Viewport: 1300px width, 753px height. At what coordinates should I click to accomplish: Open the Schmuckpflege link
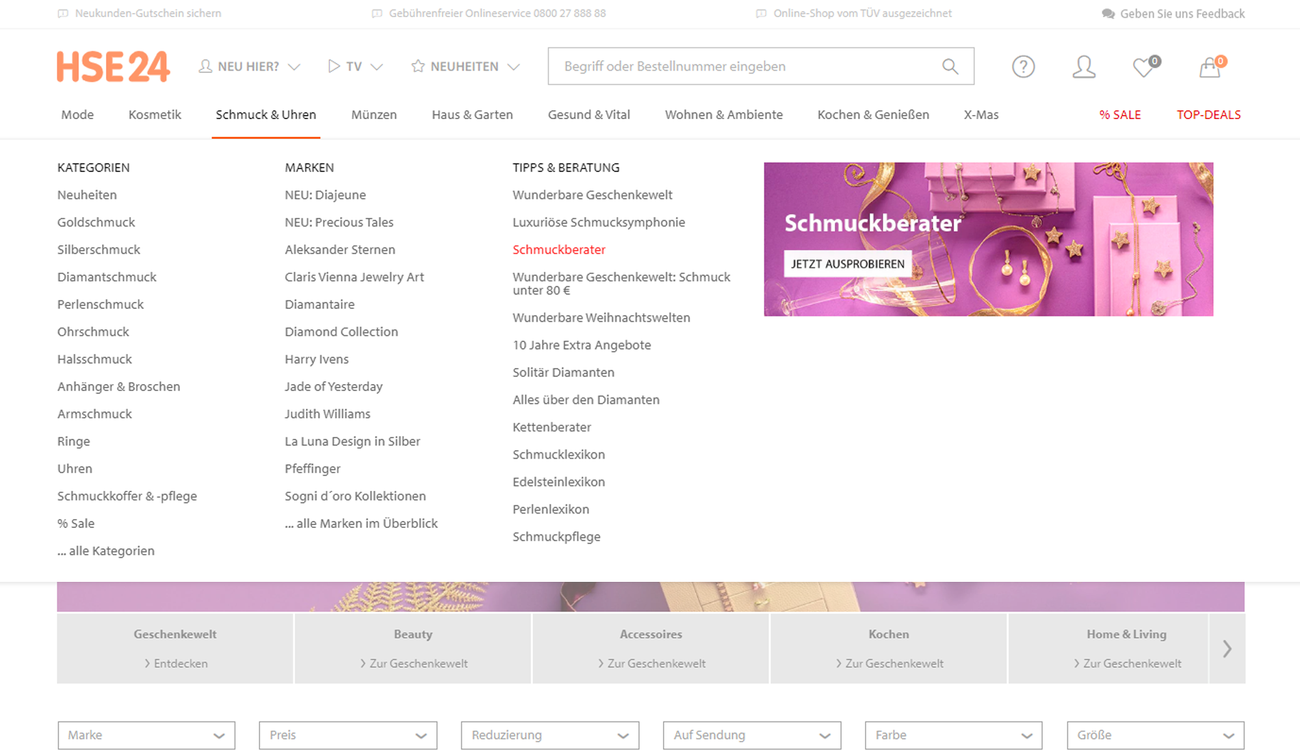[557, 537]
